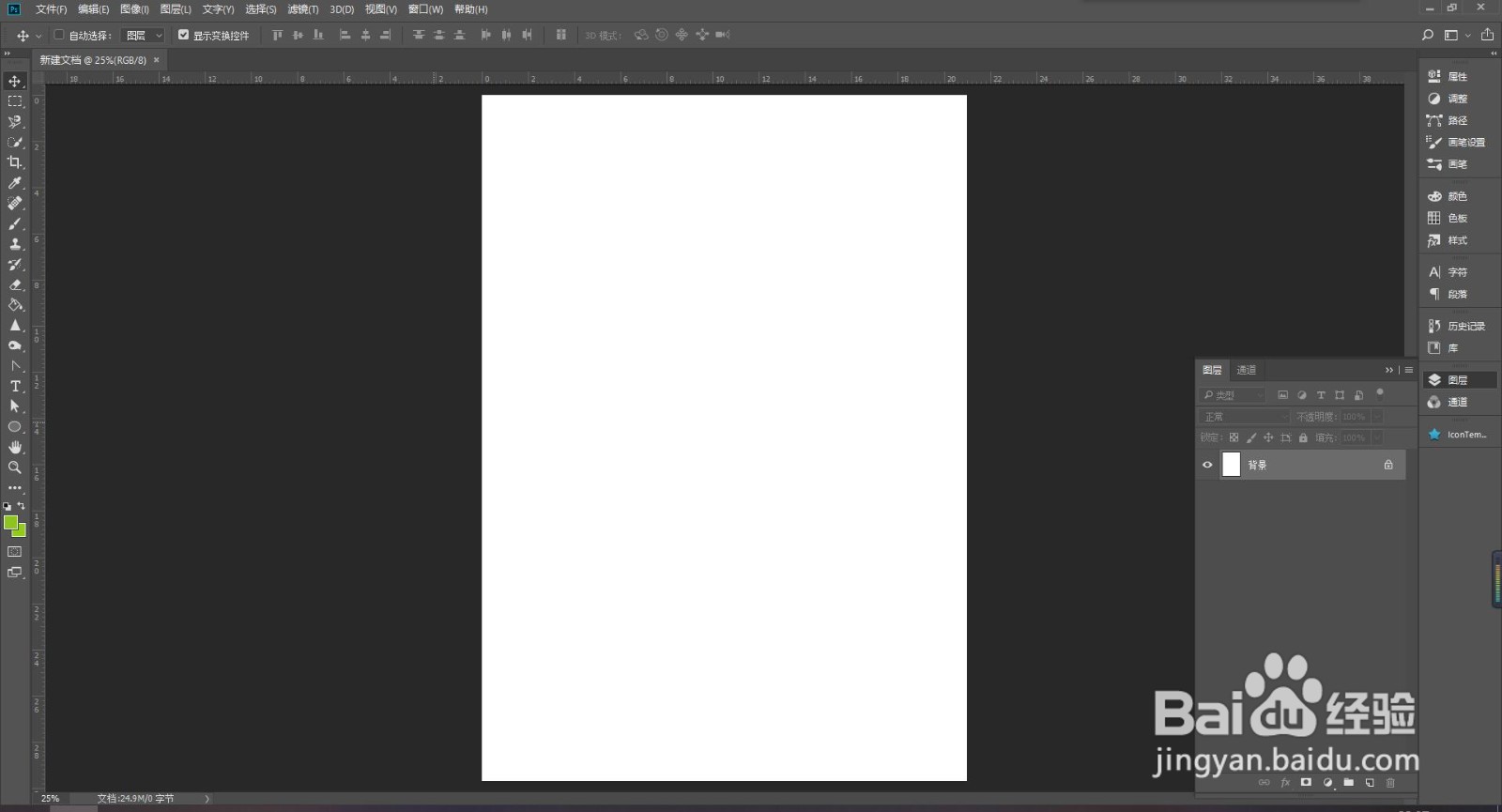Image resolution: width=1502 pixels, height=812 pixels.
Task: Open the 窗口(W) menu
Action: coord(425,9)
